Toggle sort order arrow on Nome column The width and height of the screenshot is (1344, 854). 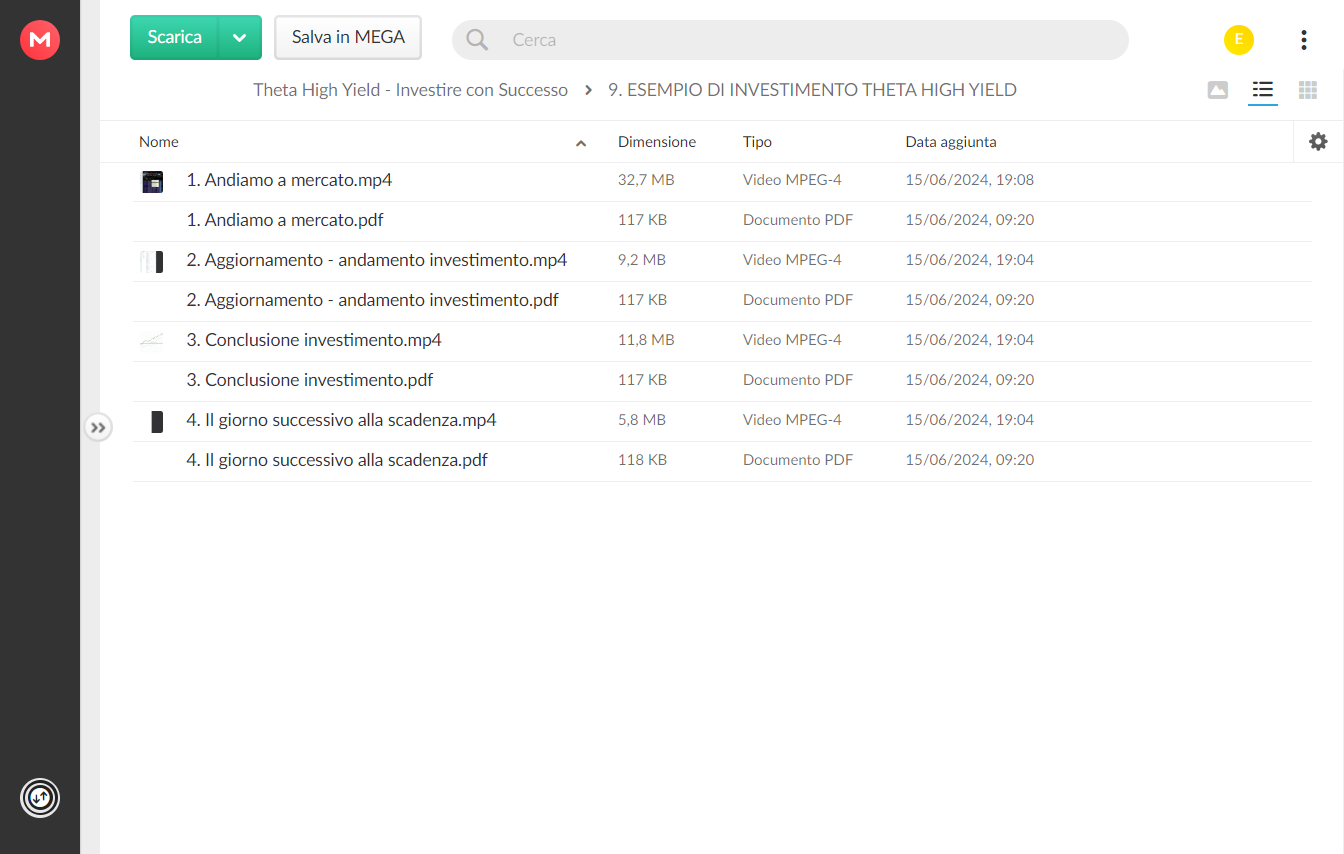[x=581, y=143]
